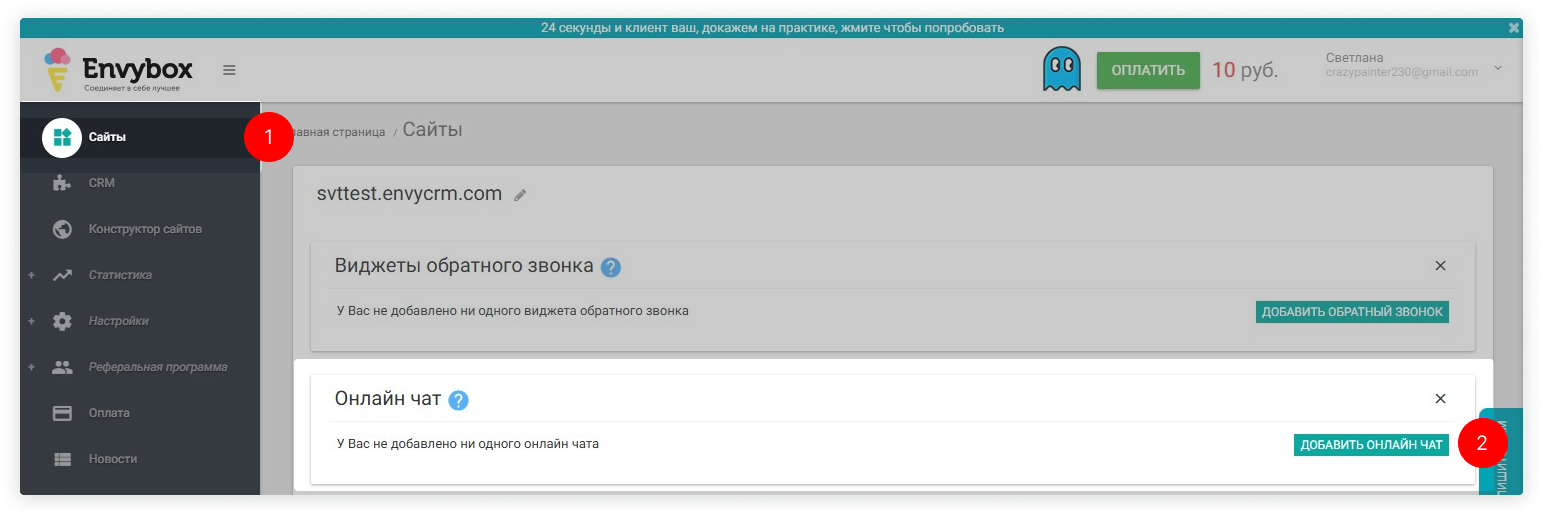This screenshot has width=1543, height=517.
Task: Open the Светлана account dropdown arrow
Action: click(x=1497, y=68)
